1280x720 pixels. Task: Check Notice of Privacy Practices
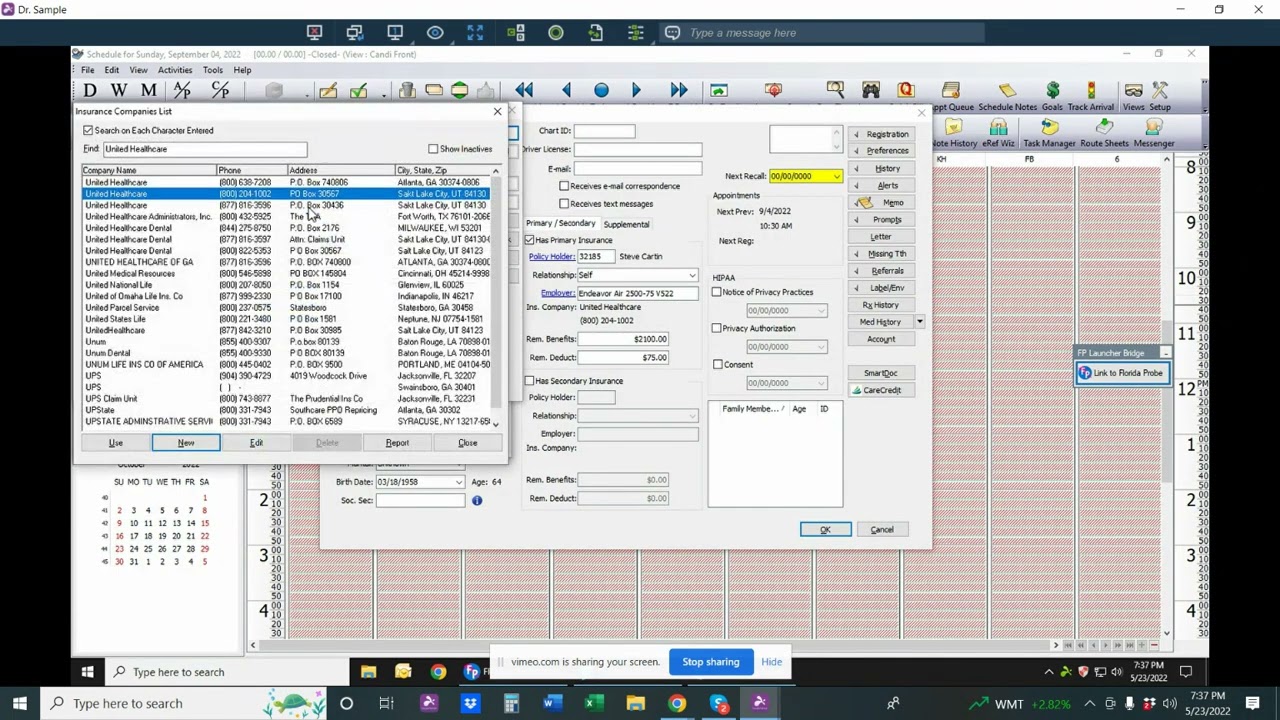pos(717,292)
